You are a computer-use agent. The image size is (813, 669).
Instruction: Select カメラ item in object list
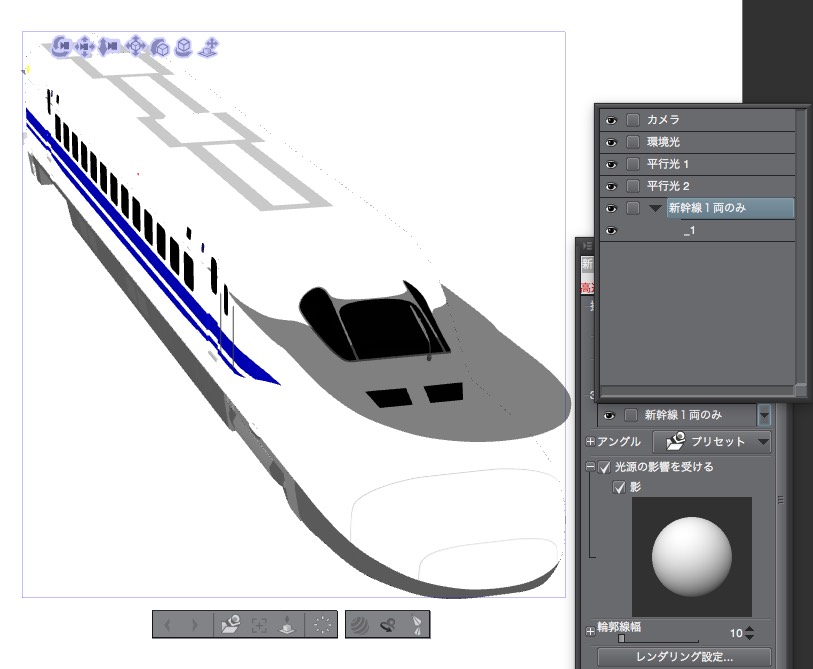point(697,120)
